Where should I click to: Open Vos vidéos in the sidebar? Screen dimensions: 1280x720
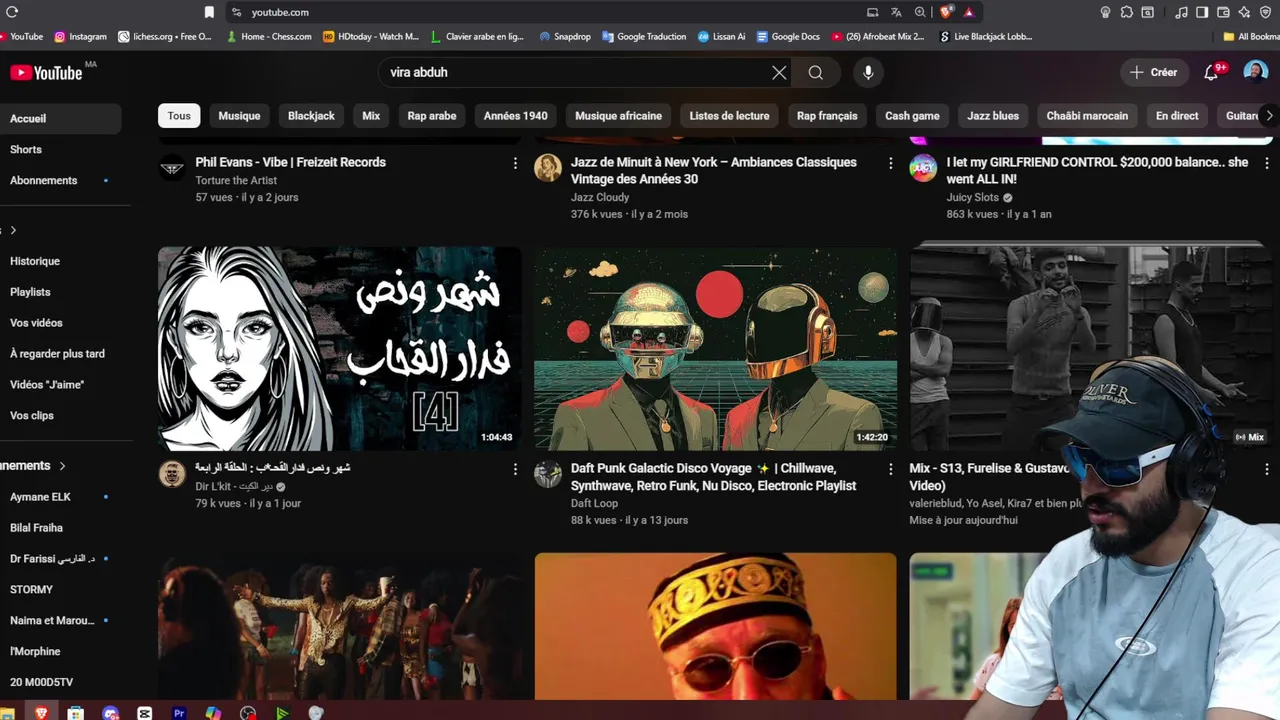pos(60,323)
